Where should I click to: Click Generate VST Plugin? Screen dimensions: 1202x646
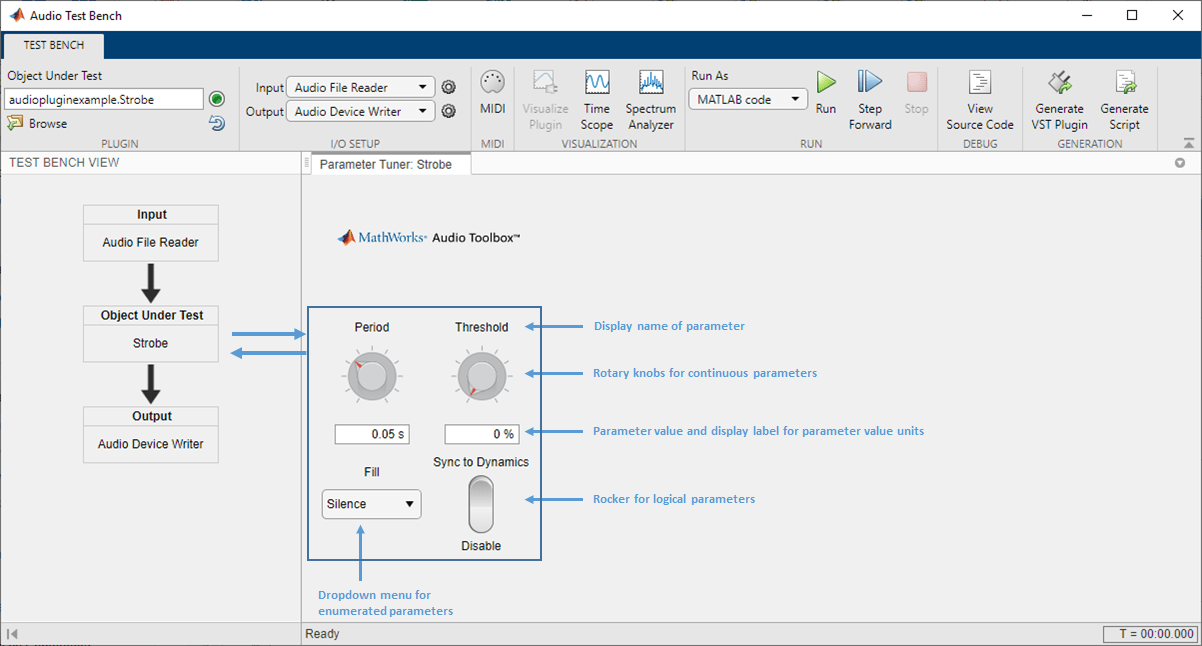tap(1059, 99)
